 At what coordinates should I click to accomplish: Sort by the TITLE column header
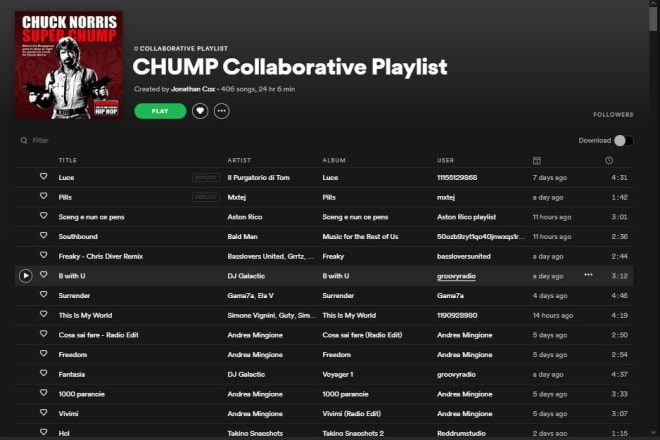68,160
